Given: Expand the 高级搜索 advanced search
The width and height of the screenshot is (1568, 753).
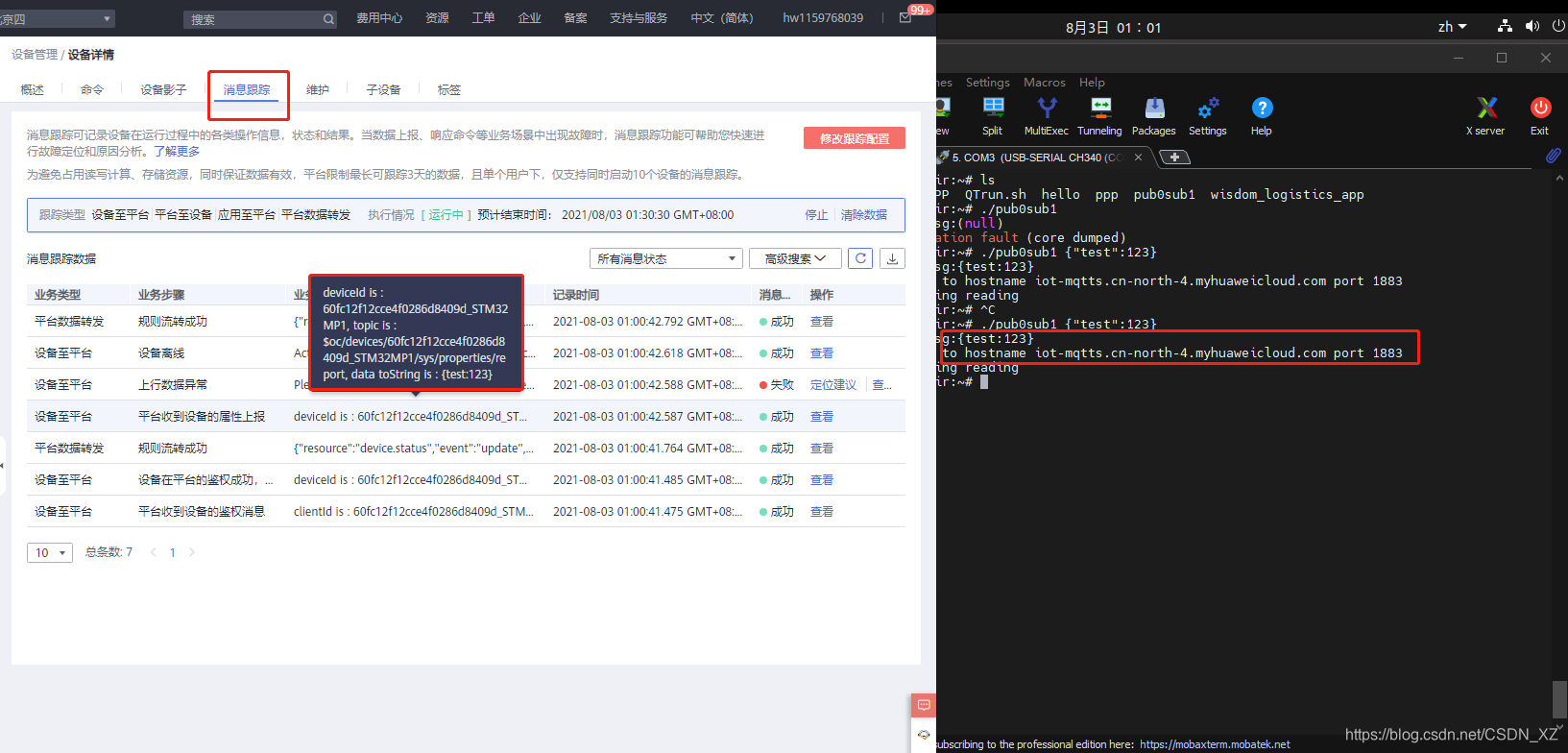Looking at the screenshot, I should tap(795, 258).
